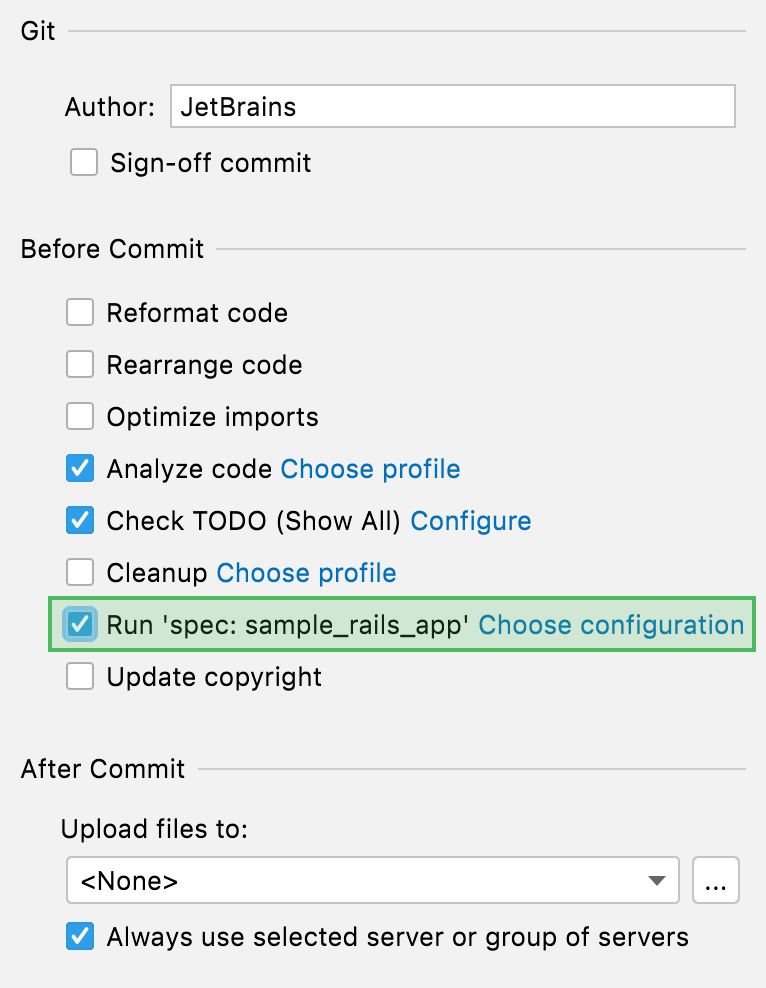This screenshot has width=766, height=988.
Task: Enable the Cleanup checkbox
Action: [80, 572]
